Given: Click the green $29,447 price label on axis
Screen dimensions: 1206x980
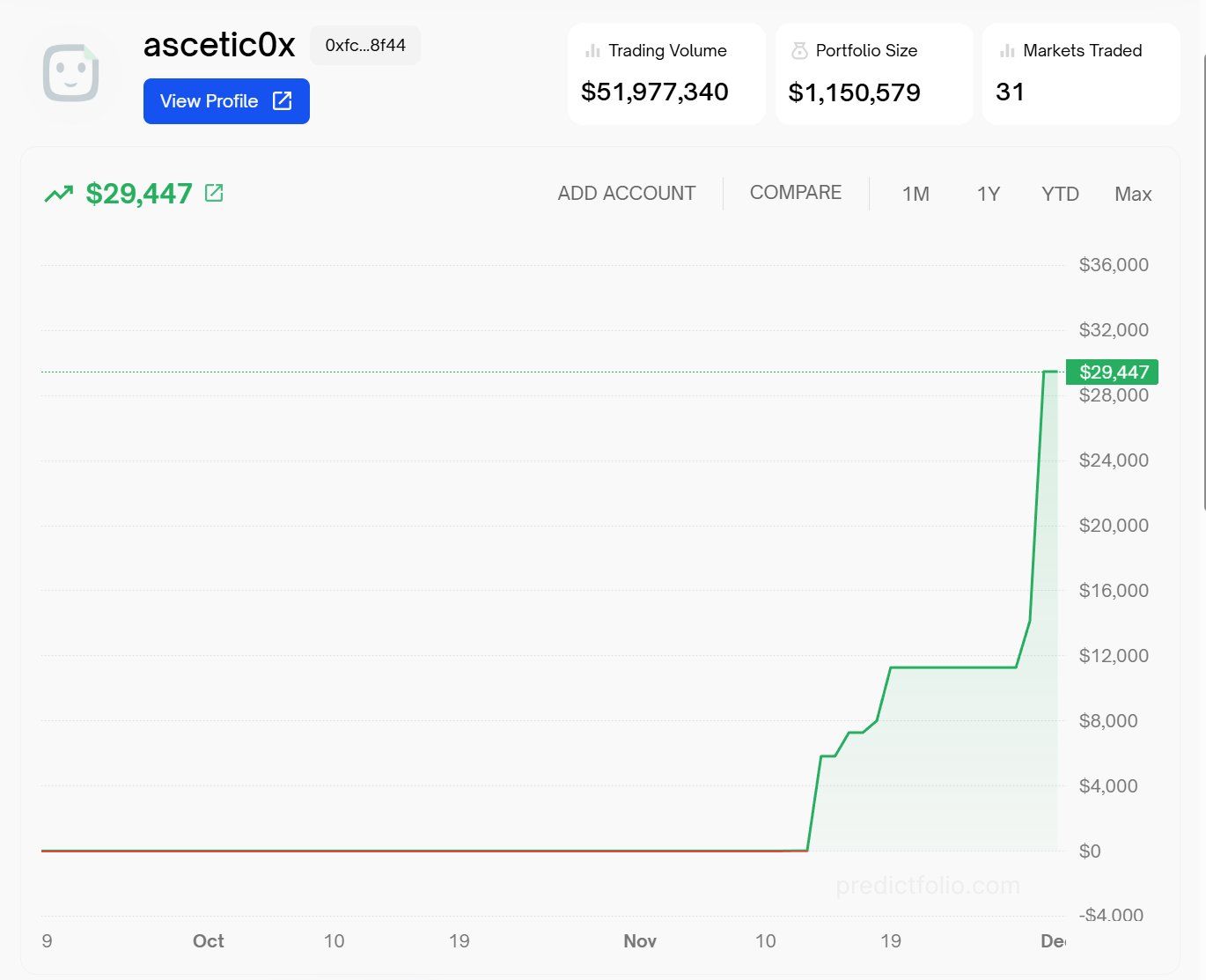Looking at the screenshot, I should [x=1112, y=372].
